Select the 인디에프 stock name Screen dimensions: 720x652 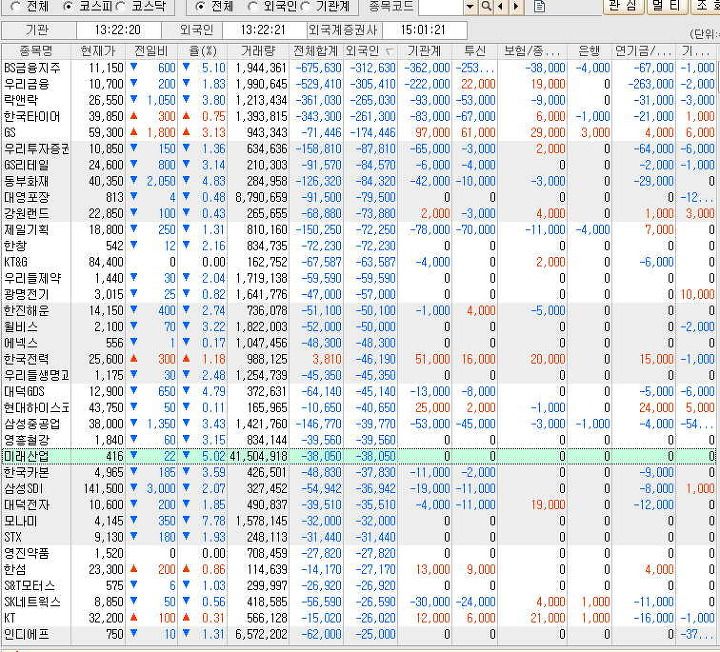[x=27, y=634]
